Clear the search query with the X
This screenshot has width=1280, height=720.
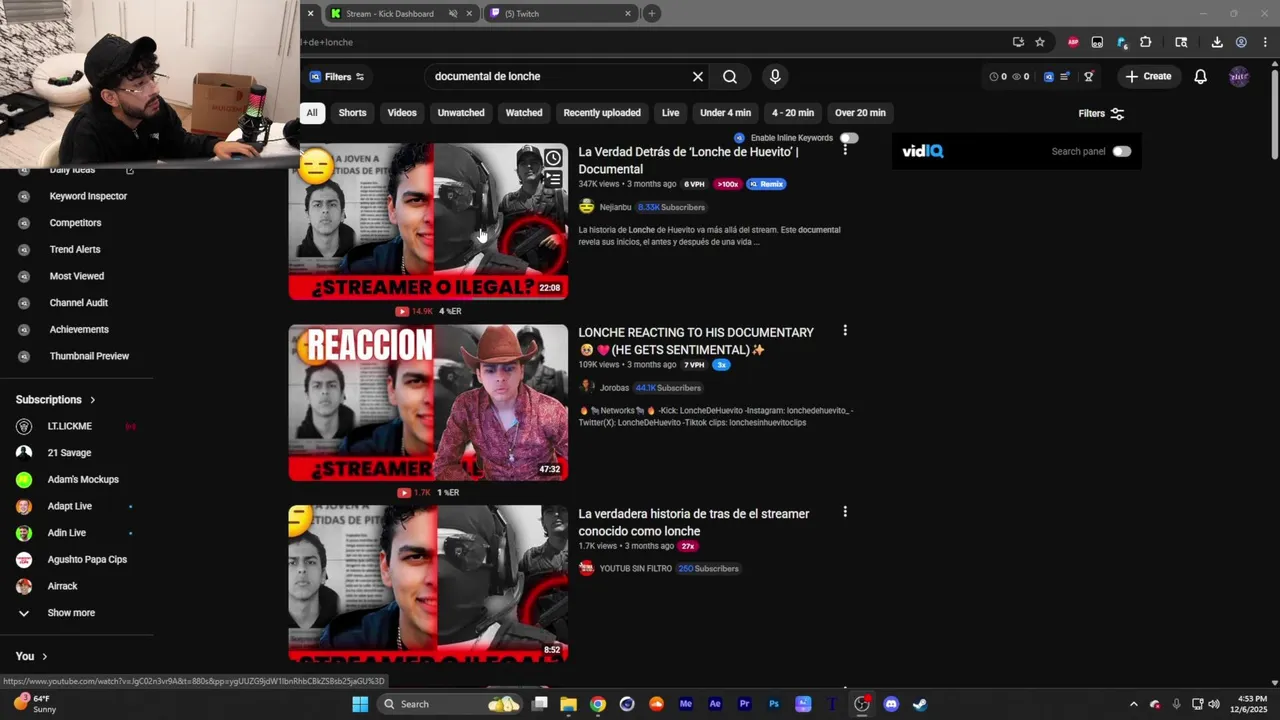point(698,77)
